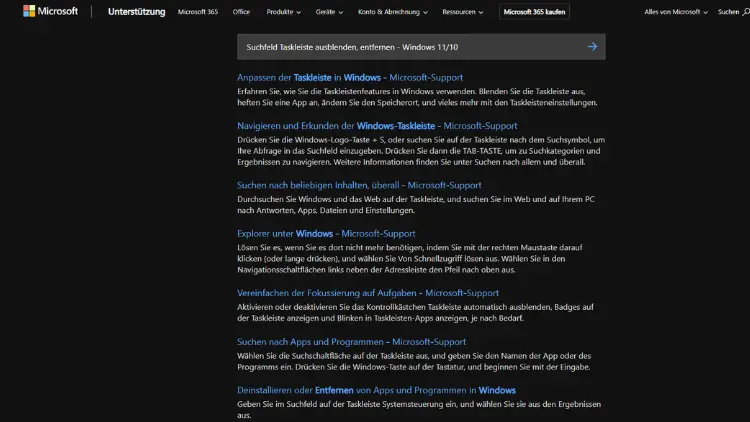
Task: Open Microsoft 365 menu item
Action: click(x=198, y=12)
